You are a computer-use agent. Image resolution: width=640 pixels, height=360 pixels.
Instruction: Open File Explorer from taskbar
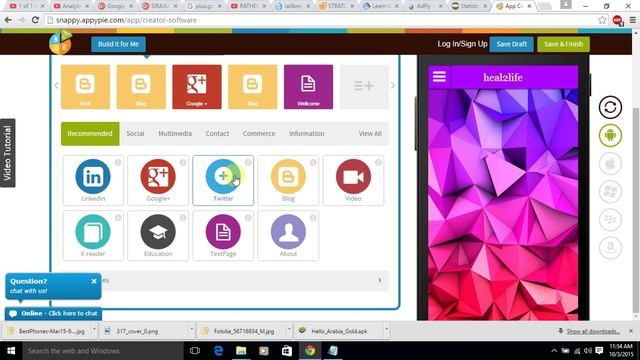(x=241, y=351)
